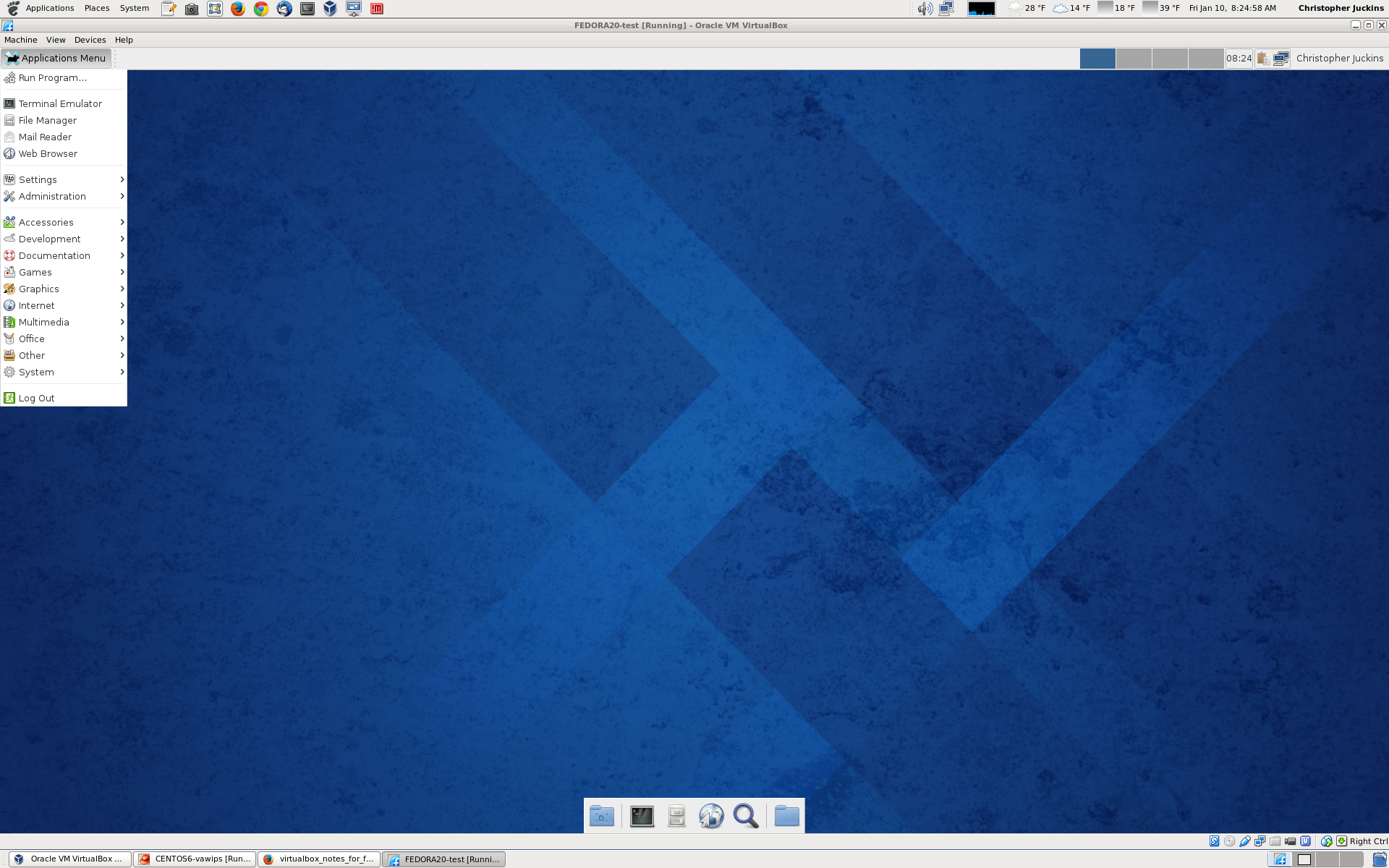Launch web browser globe in dock
This screenshot has height=868, width=1389.
point(712,816)
